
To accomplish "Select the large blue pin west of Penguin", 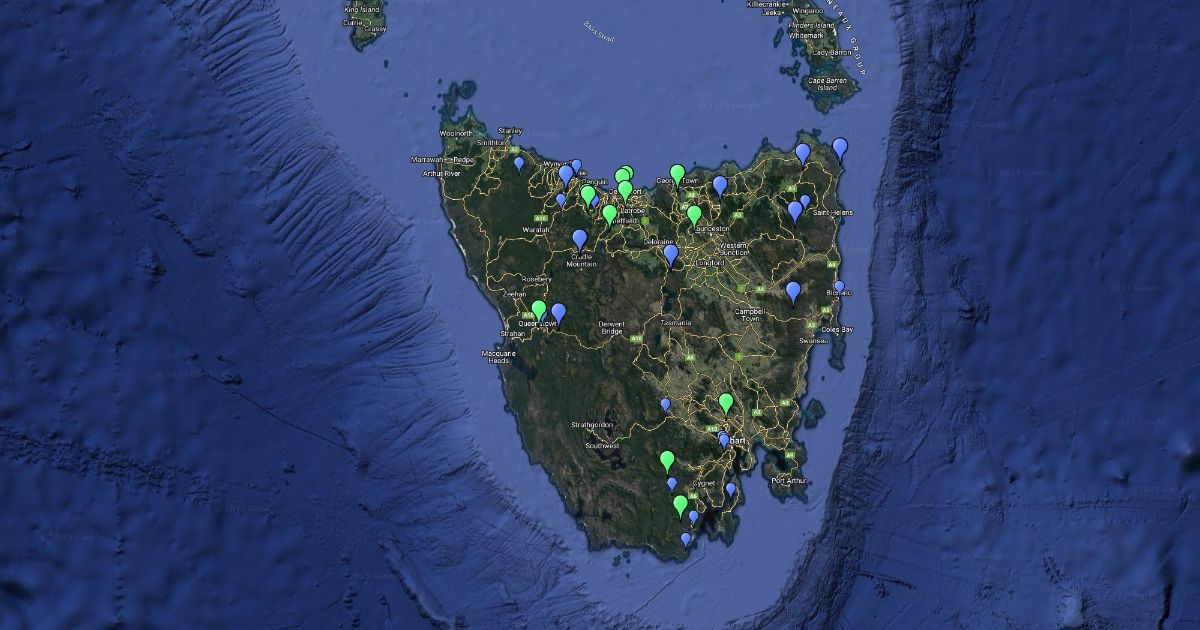I will pos(565,175).
